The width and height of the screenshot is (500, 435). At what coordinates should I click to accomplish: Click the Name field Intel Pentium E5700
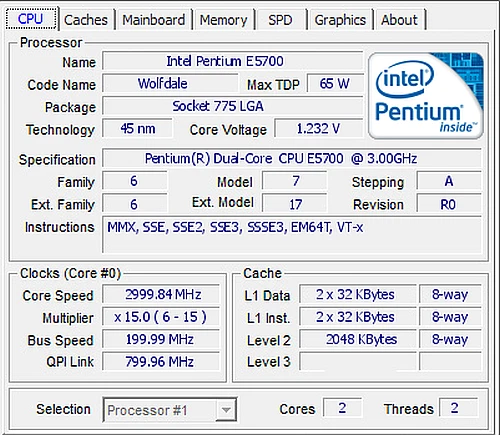coord(233,61)
